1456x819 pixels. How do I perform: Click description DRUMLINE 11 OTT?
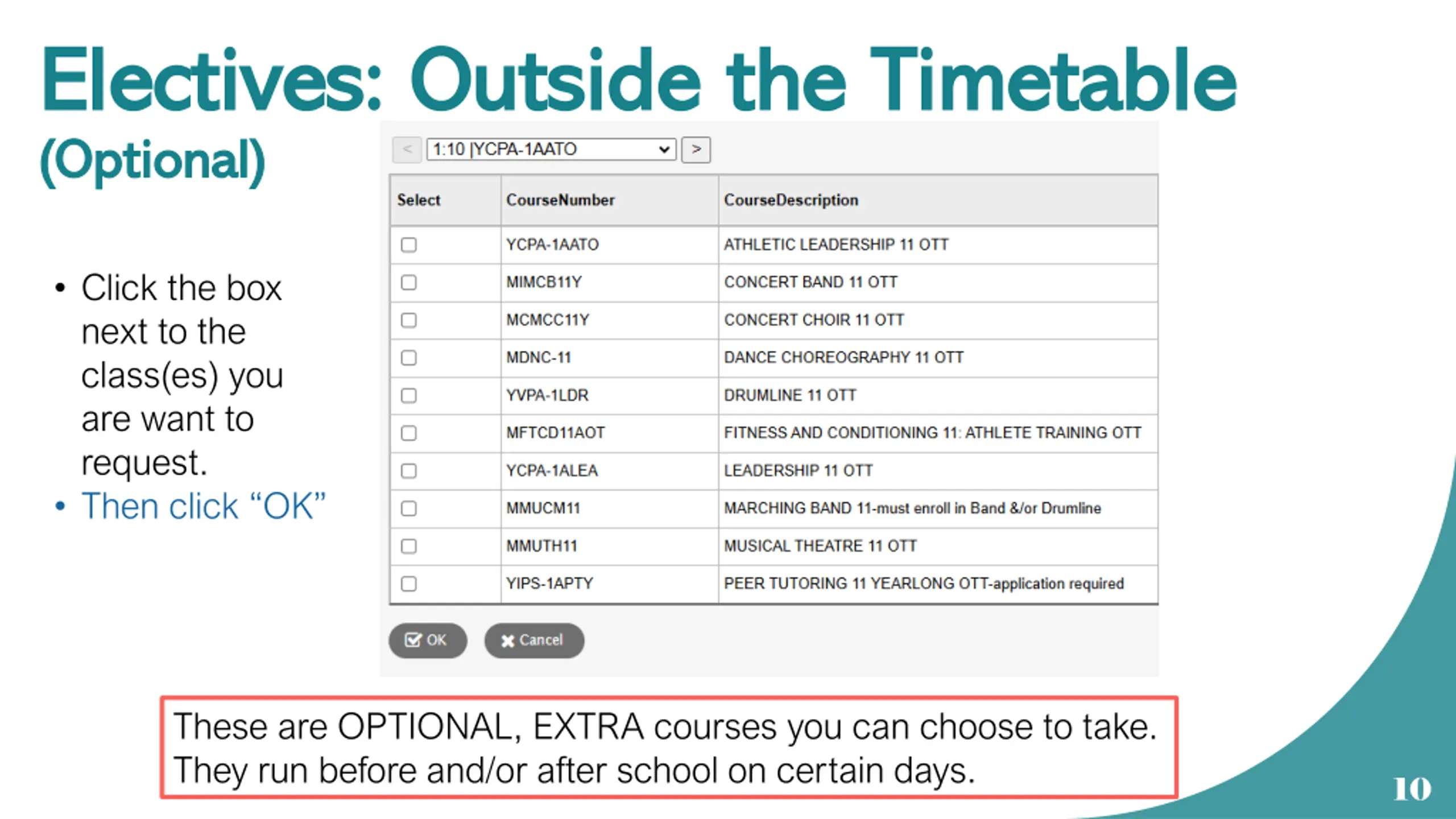click(790, 395)
